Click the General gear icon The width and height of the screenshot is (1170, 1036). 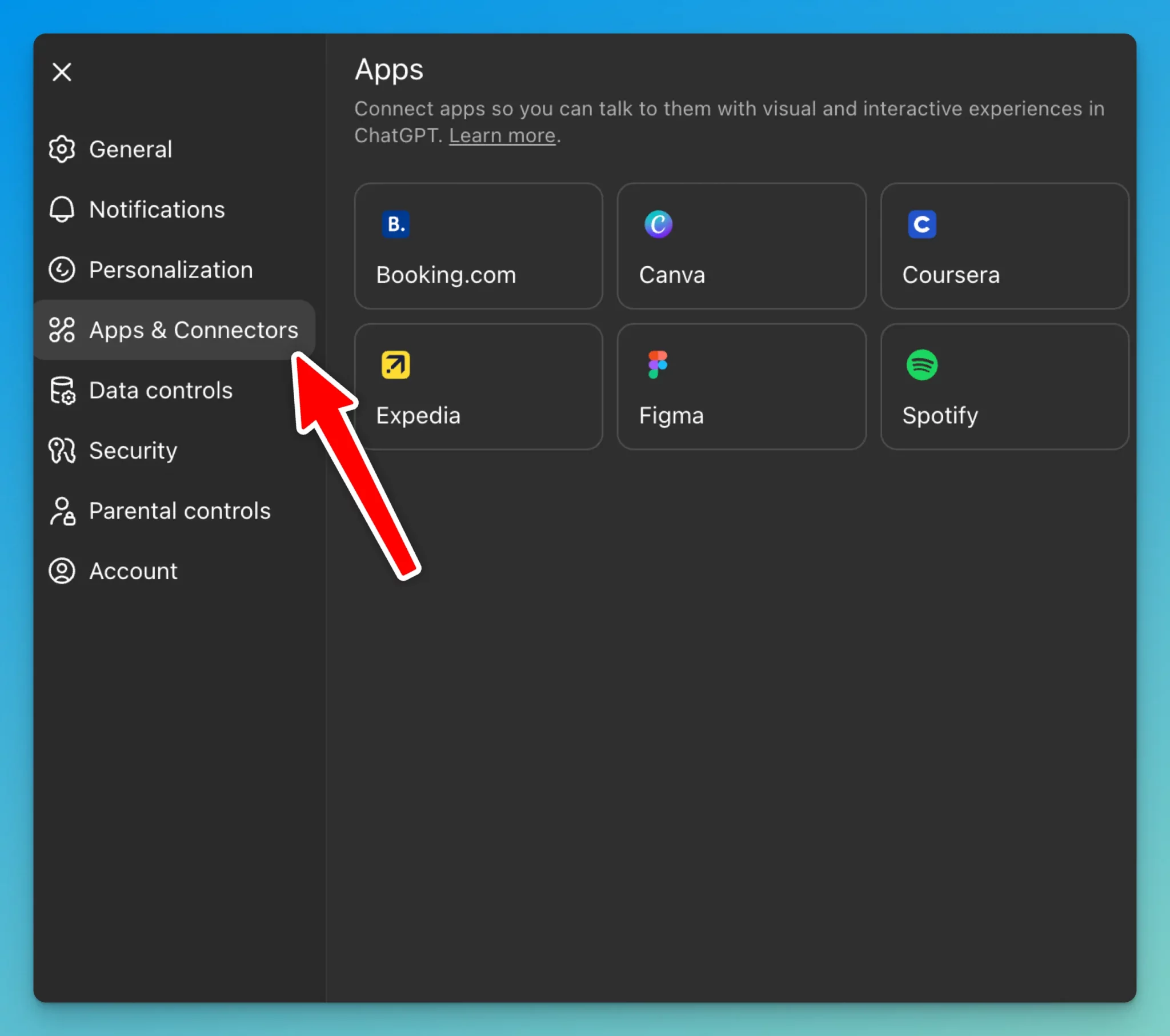click(x=62, y=150)
